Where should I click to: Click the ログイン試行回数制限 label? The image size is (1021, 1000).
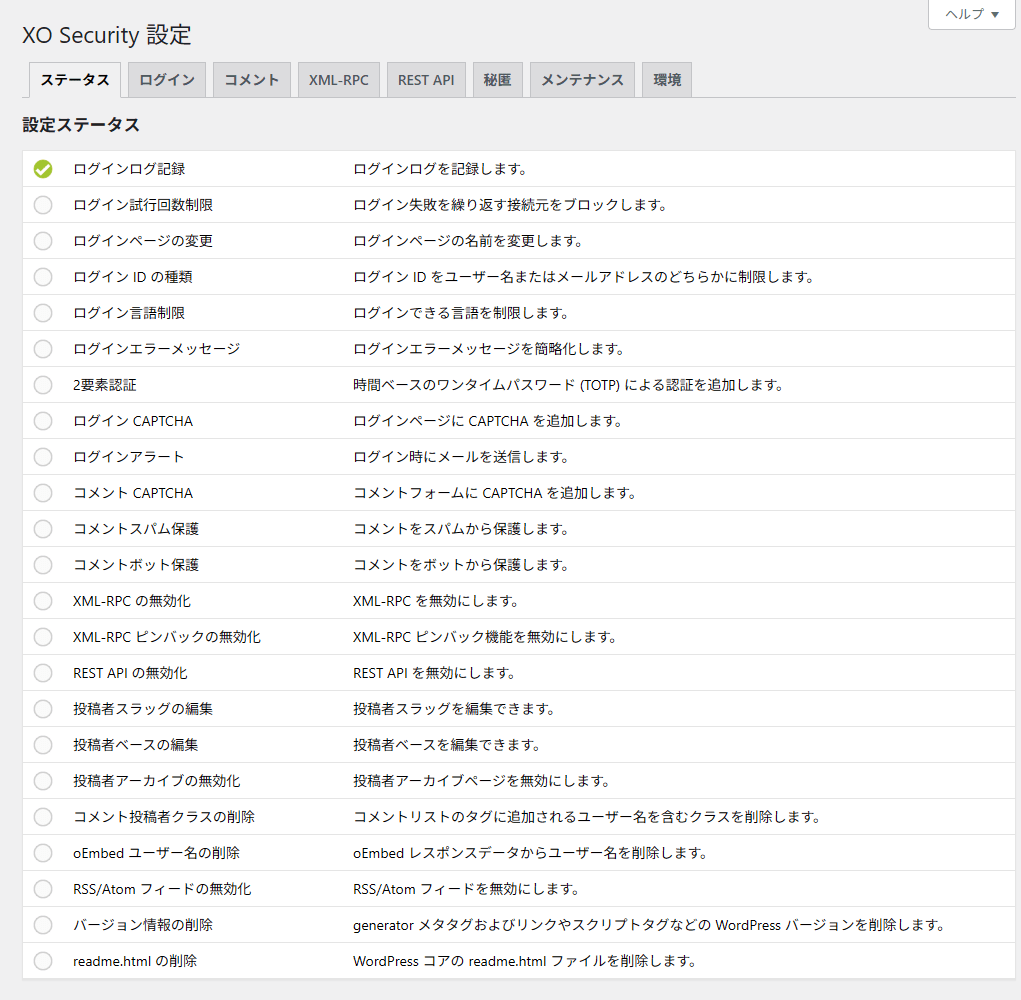point(143,205)
